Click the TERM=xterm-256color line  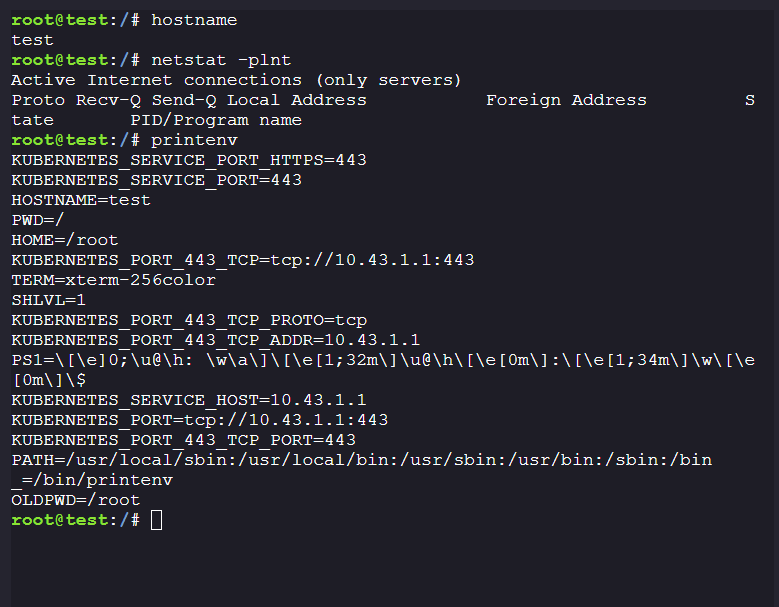[x=113, y=280]
